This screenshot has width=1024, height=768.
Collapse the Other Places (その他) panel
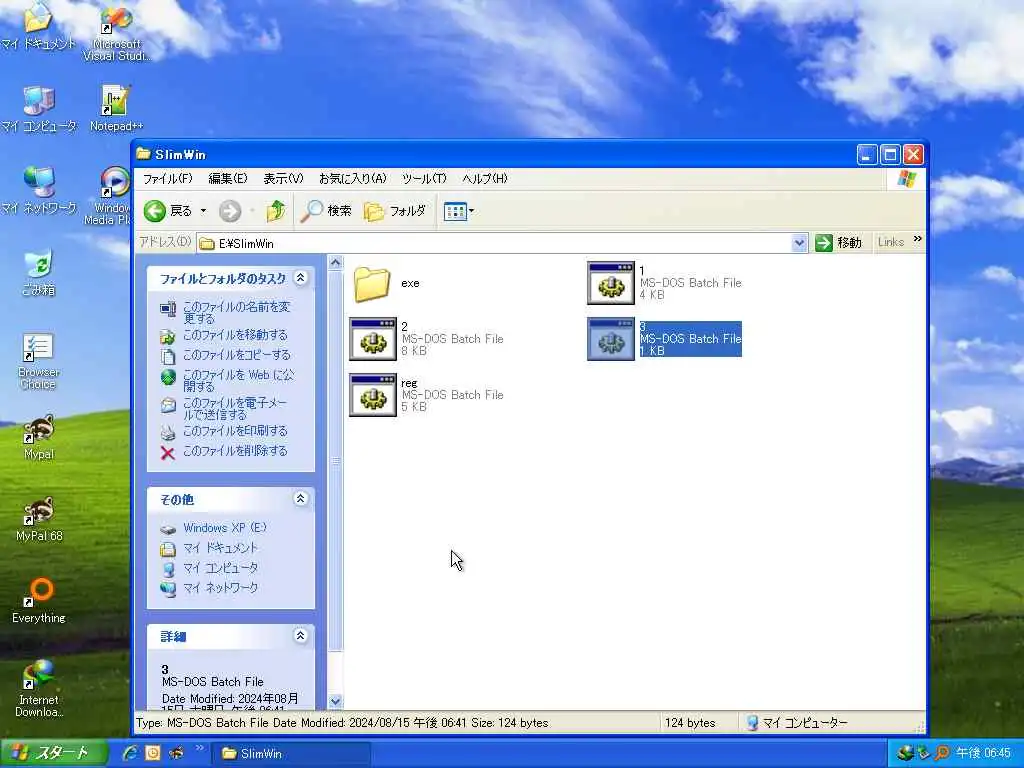click(300, 499)
